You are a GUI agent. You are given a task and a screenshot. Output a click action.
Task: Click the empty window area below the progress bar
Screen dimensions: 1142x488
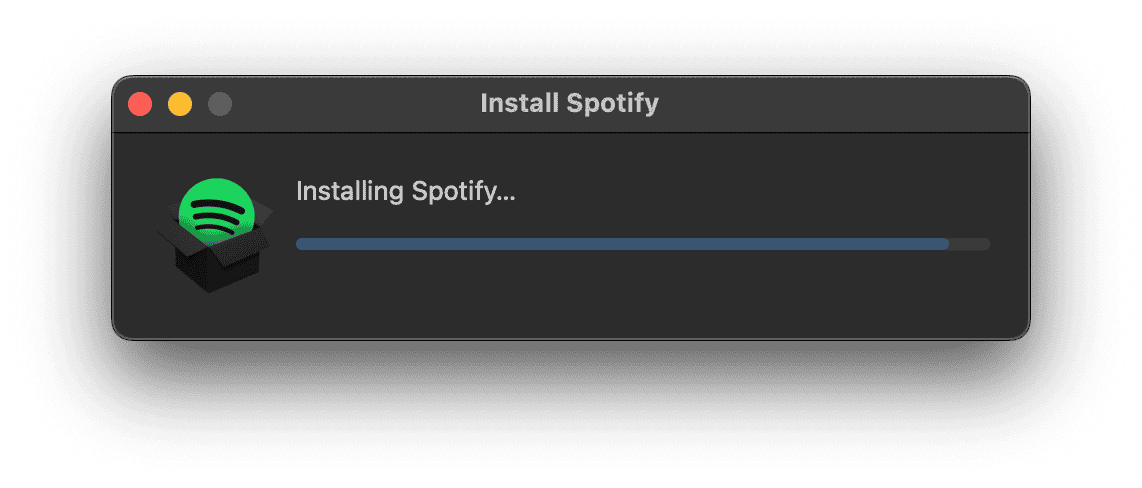pos(640,300)
